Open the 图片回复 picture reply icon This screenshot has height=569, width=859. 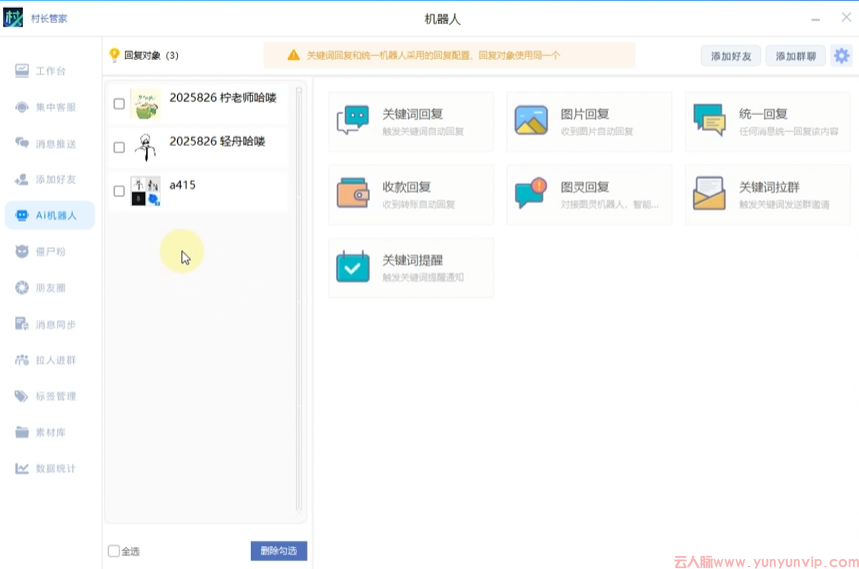pyautogui.click(x=531, y=121)
